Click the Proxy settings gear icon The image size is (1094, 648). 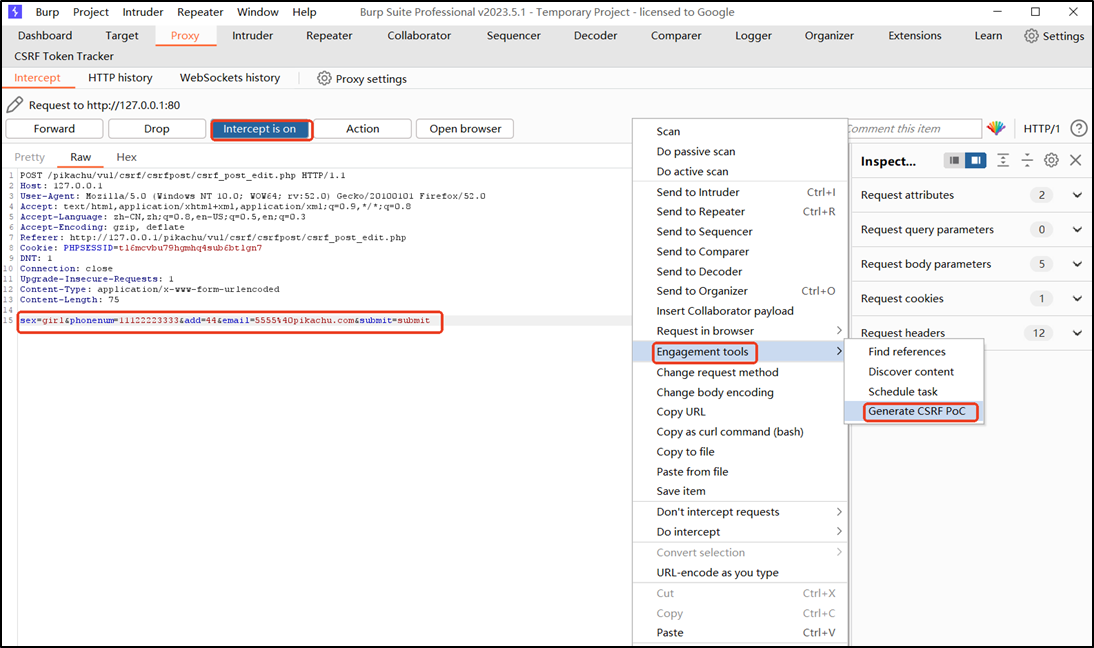pyautogui.click(x=324, y=78)
